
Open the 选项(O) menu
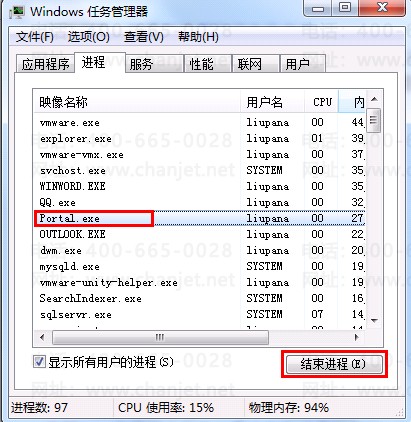88,37
